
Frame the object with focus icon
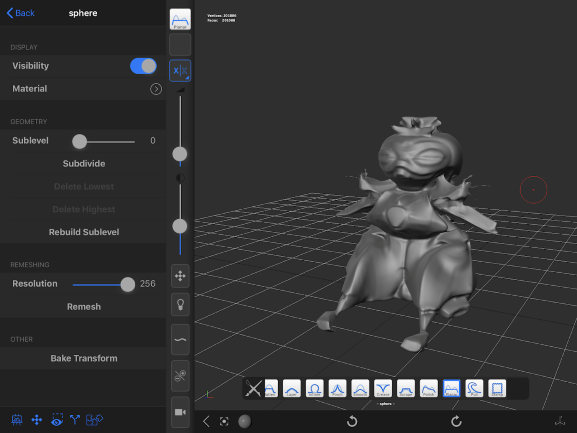click(224, 422)
